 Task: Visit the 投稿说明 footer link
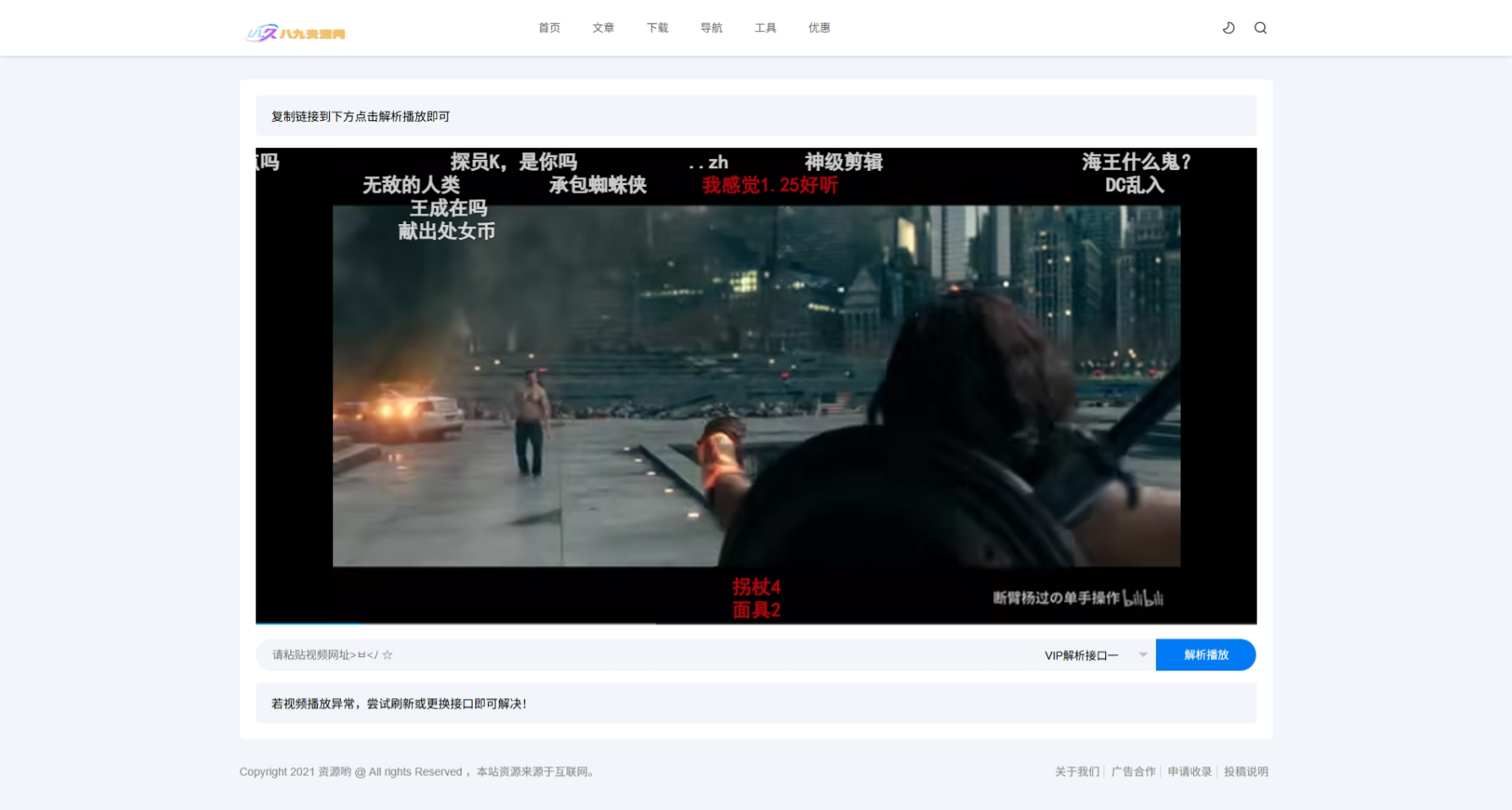(x=1246, y=771)
